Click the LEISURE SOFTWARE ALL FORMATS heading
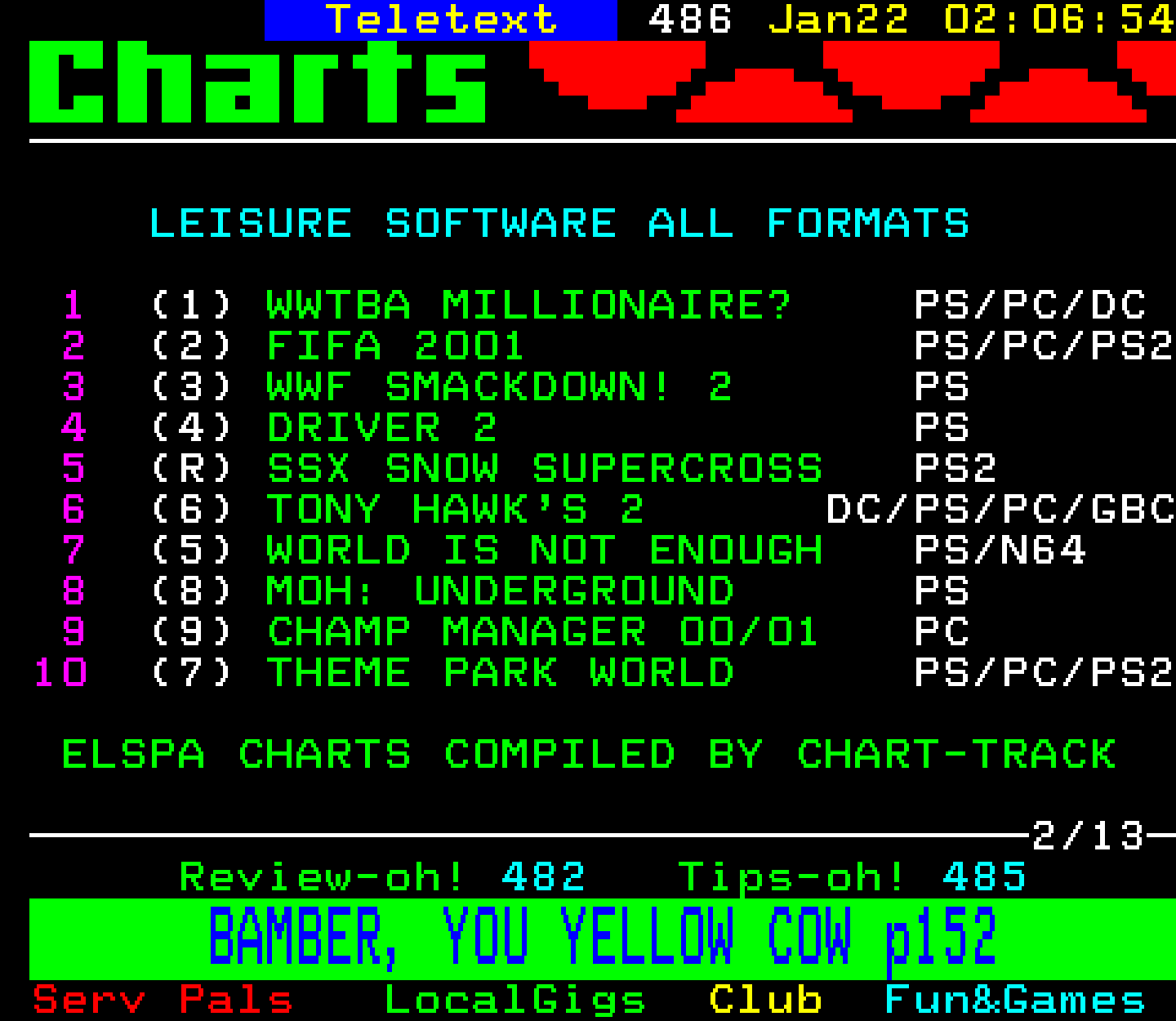Image resolution: width=1176 pixels, height=1021 pixels. pos(559,223)
